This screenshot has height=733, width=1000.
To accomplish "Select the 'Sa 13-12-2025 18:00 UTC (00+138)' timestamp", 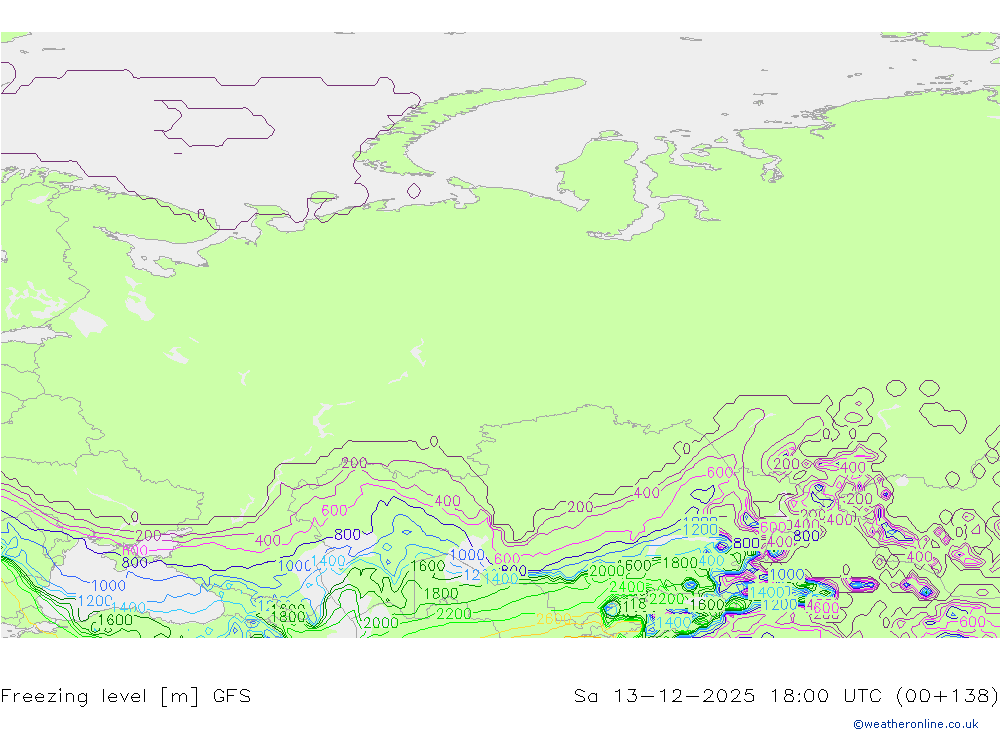I will [786, 696].
